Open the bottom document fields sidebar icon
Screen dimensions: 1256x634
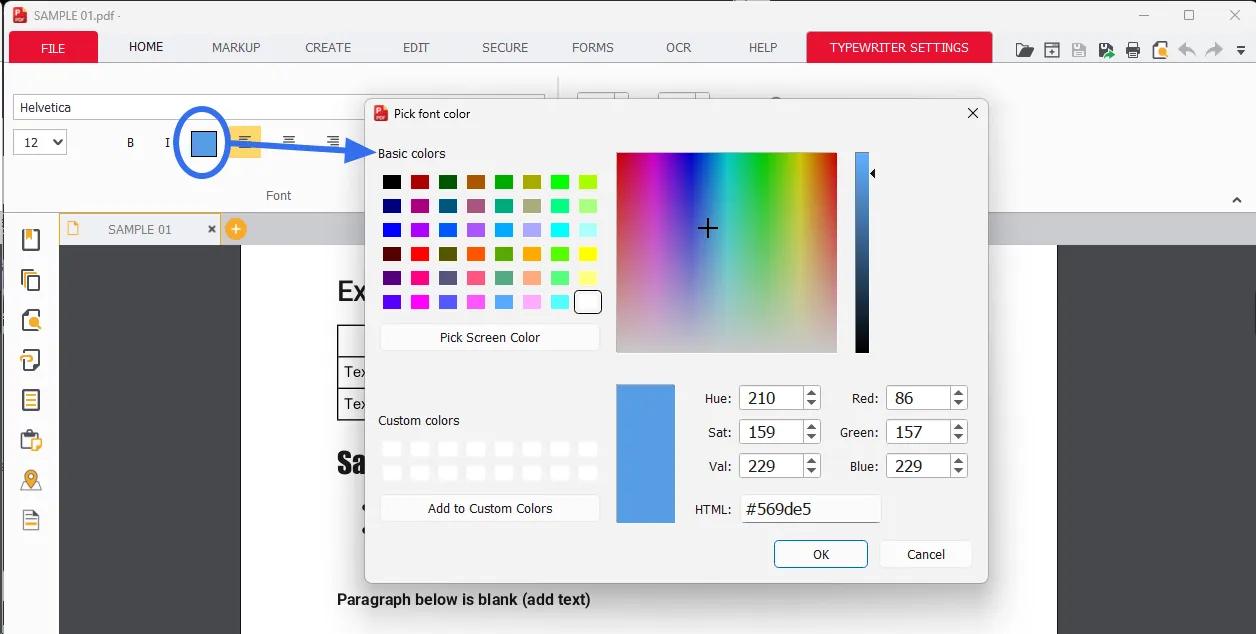coord(31,520)
